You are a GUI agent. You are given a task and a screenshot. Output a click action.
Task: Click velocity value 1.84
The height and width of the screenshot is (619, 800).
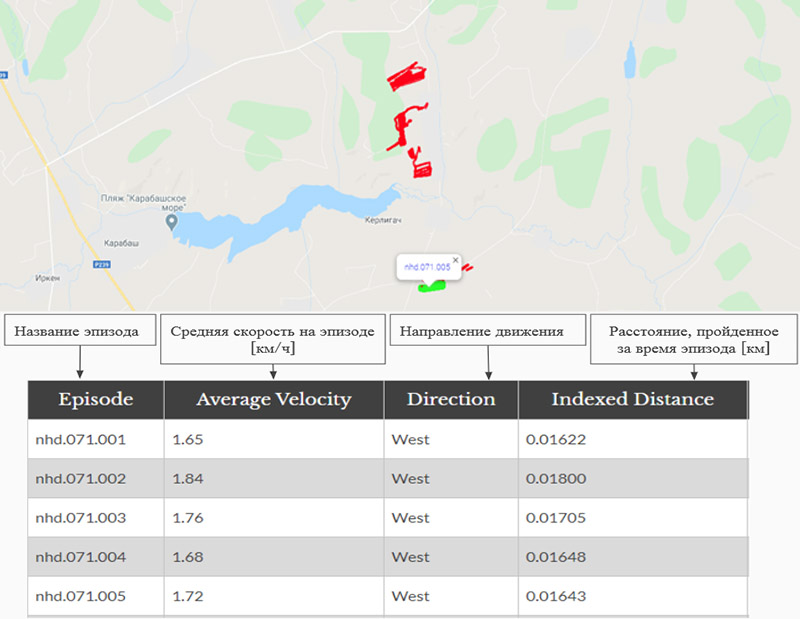click(188, 479)
